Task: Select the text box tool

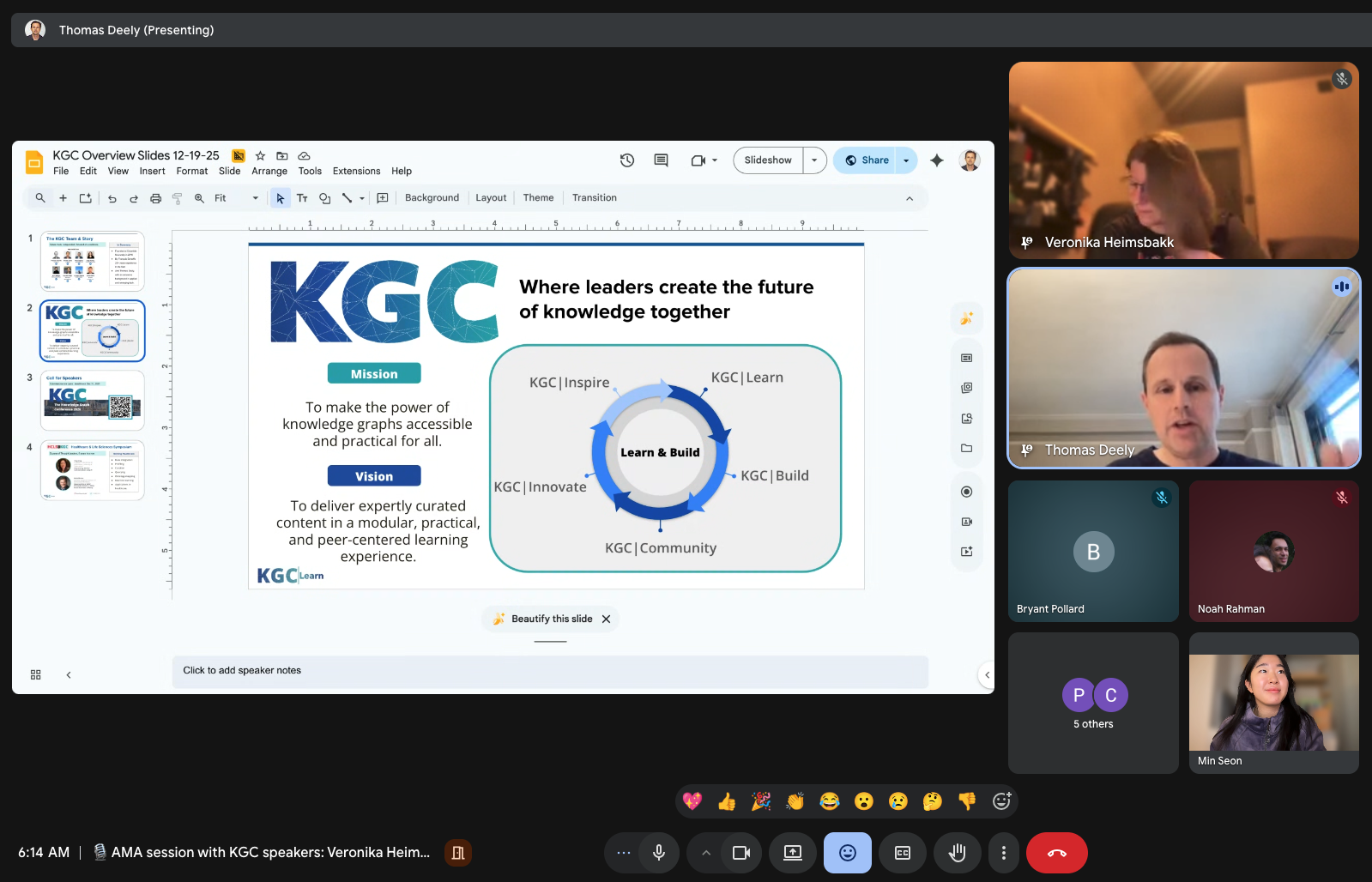Action: click(x=302, y=198)
